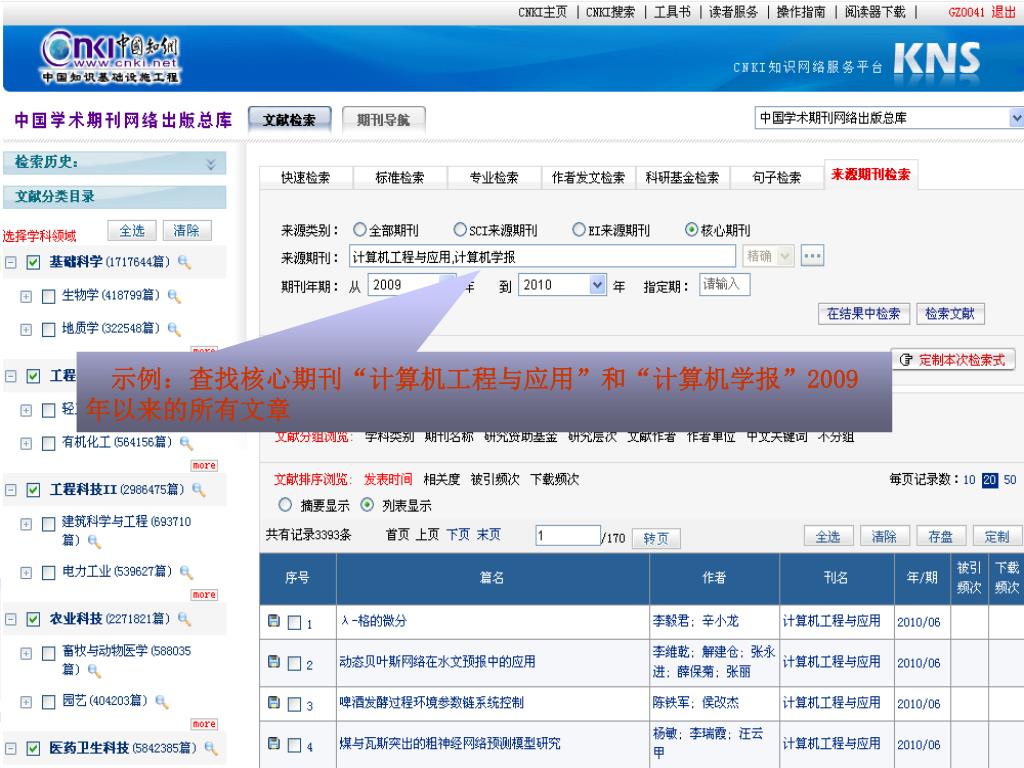Expand 生物学 tree node
The image size is (1024, 768).
(x=25, y=296)
